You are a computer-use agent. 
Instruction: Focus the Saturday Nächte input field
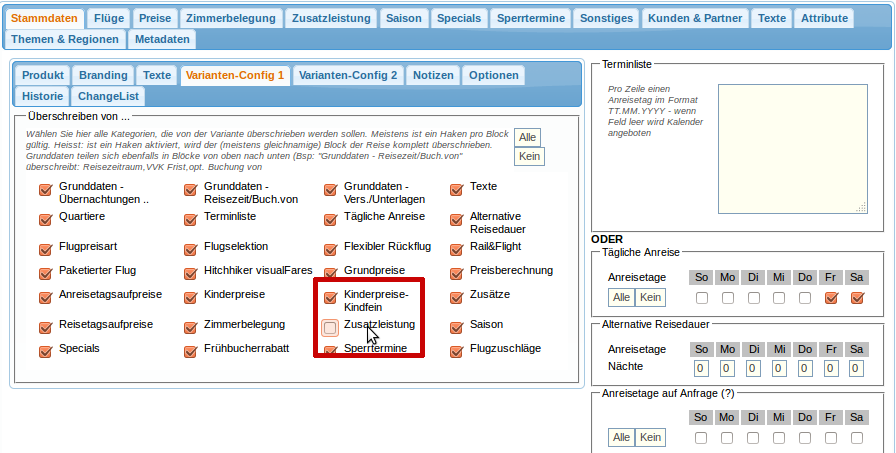856,369
